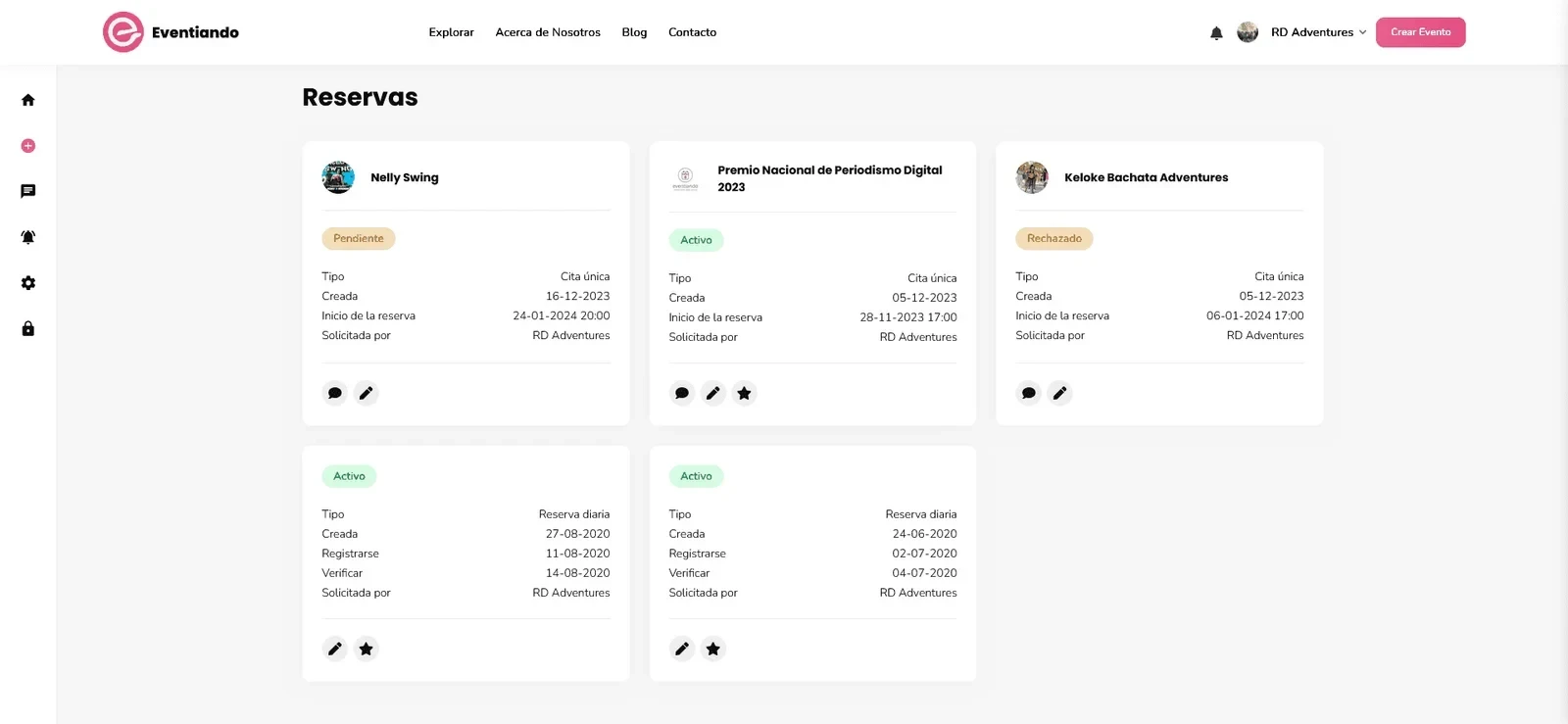Screen dimensions: 1568x724
Task: Click the Eventiando logo
Action: click(171, 32)
